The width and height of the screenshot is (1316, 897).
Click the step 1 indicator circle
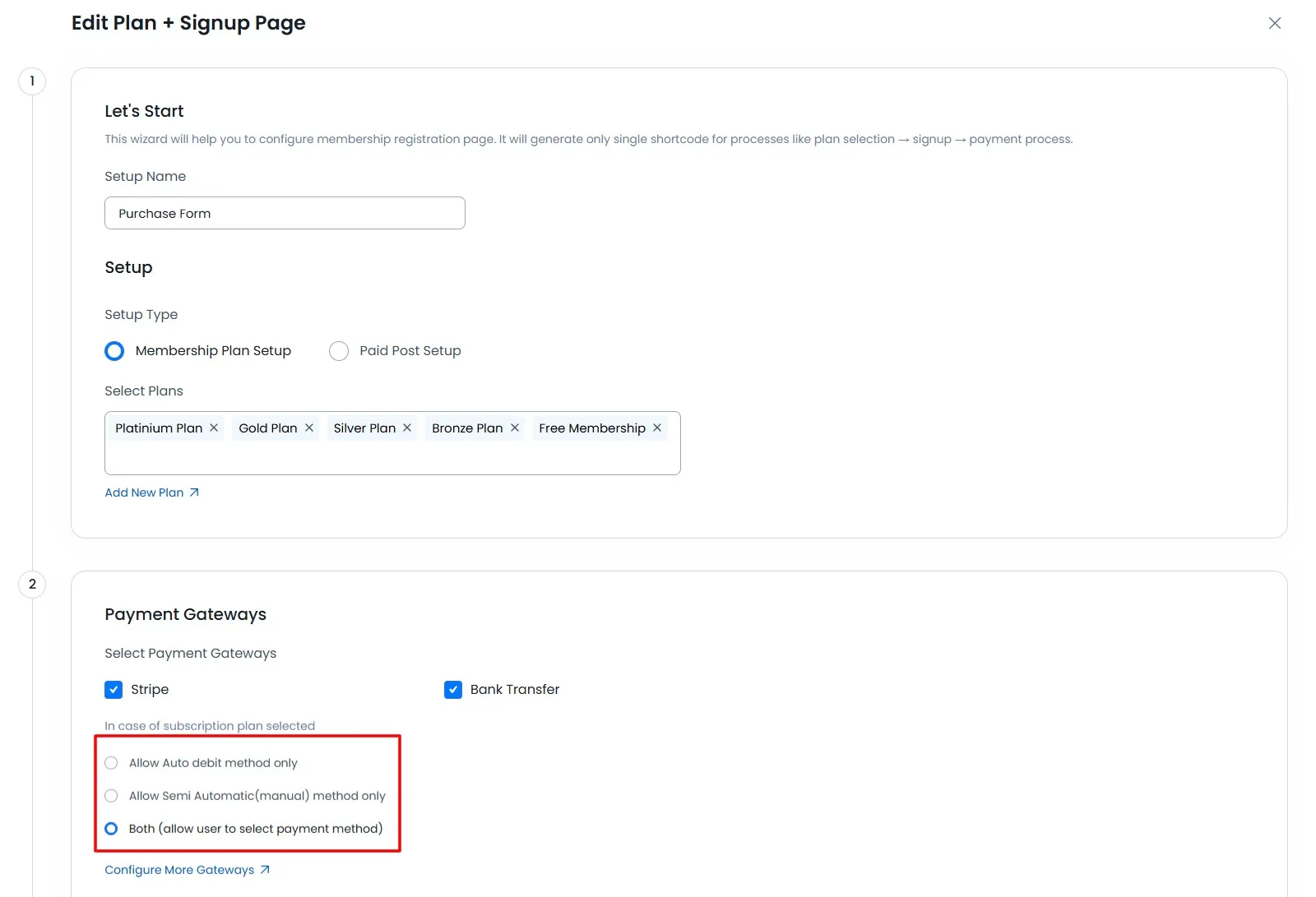coord(31,81)
